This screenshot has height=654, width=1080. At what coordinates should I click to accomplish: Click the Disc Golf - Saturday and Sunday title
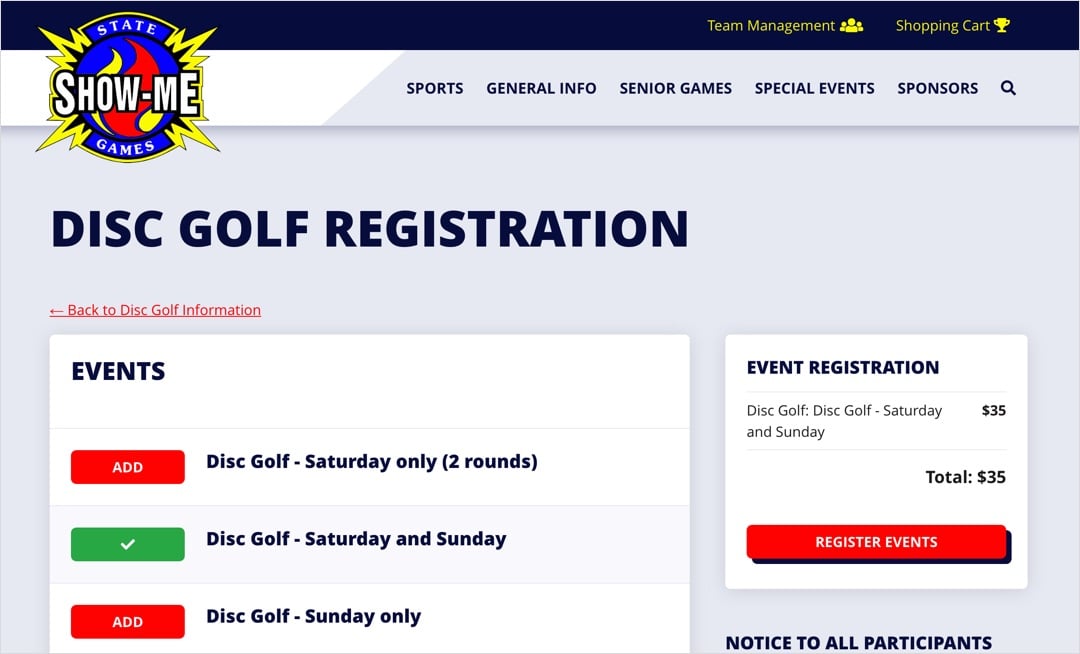pos(356,539)
